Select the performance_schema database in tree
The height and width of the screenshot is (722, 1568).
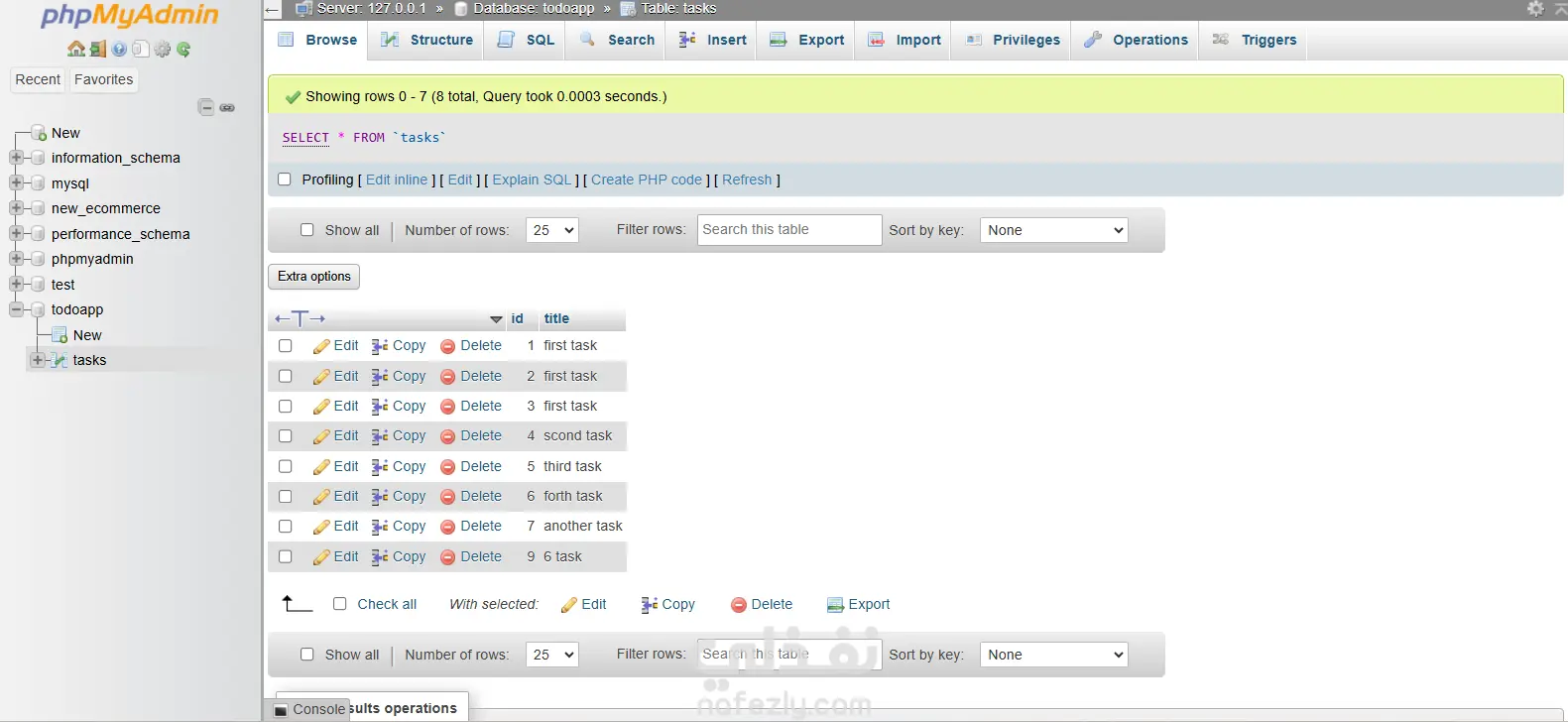(x=121, y=234)
